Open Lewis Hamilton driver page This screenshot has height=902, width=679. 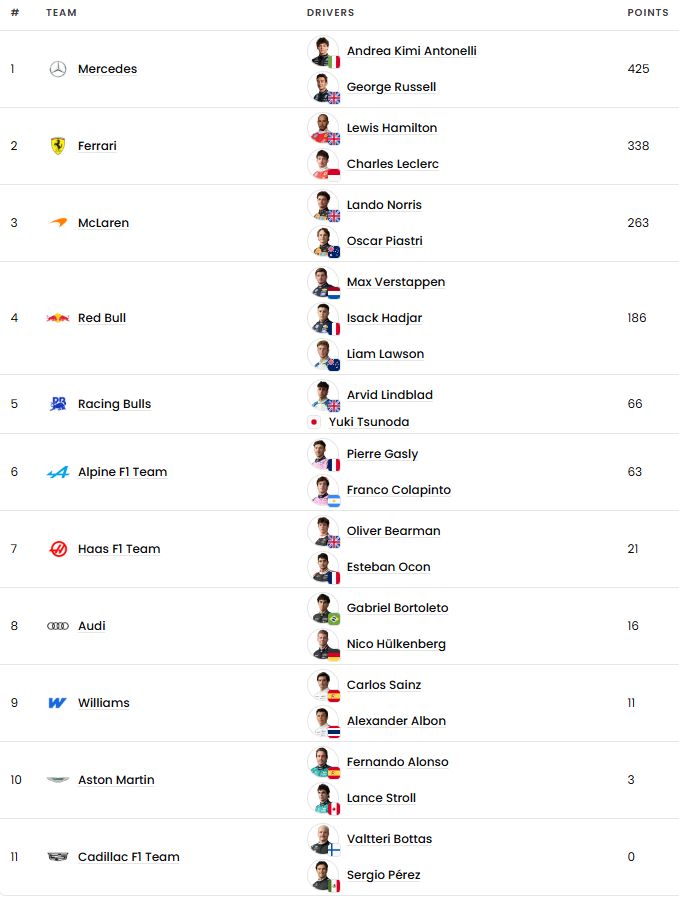pyautogui.click(x=392, y=128)
